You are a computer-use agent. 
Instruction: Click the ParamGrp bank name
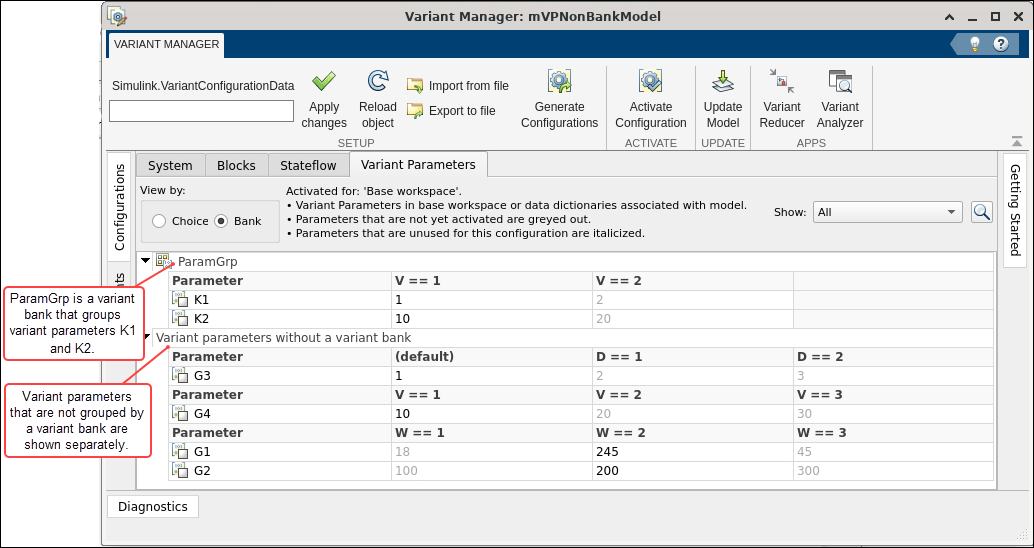coord(208,262)
